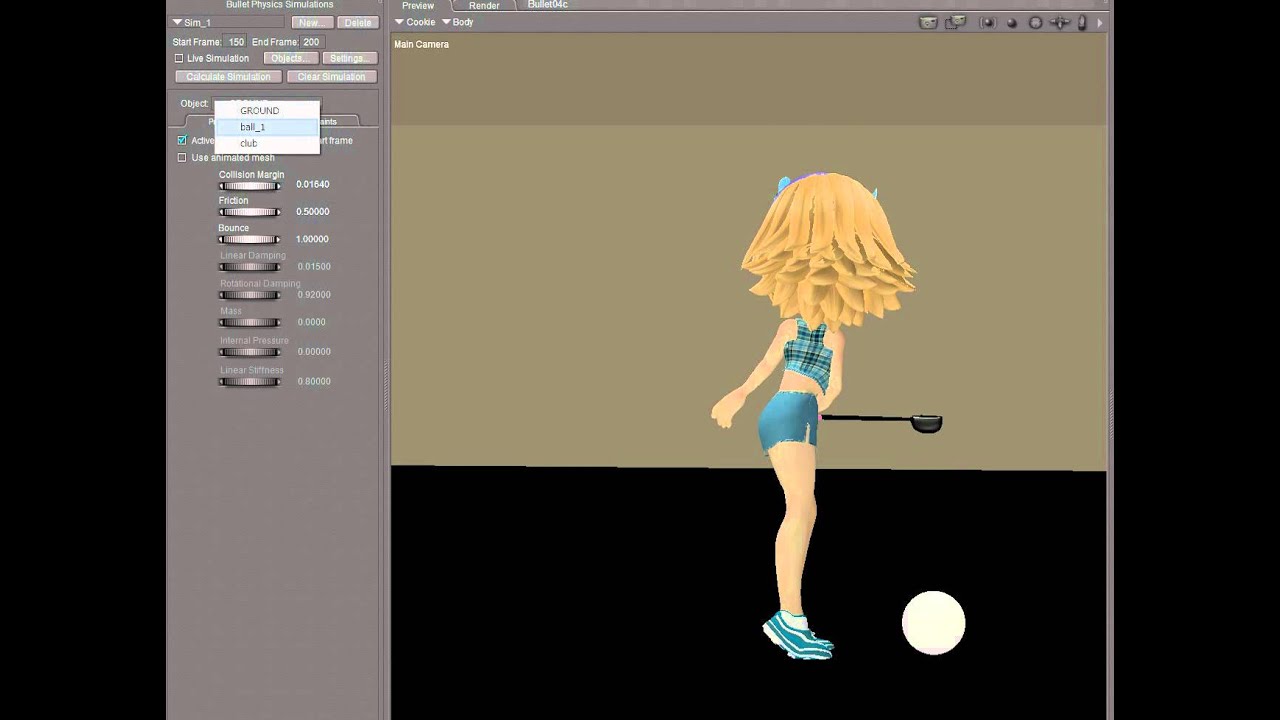1280x720 pixels.
Task: Adjust the Linear Stiffness slider
Action: click(249, 381)
